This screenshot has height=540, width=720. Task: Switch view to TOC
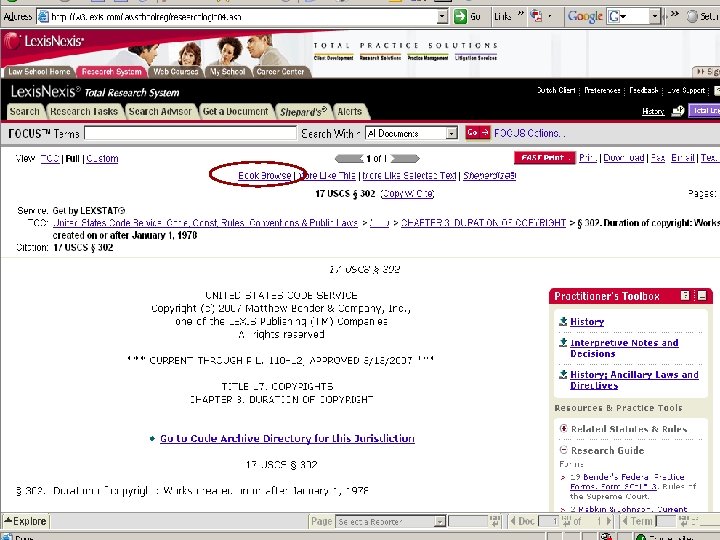tap(50, 158)
